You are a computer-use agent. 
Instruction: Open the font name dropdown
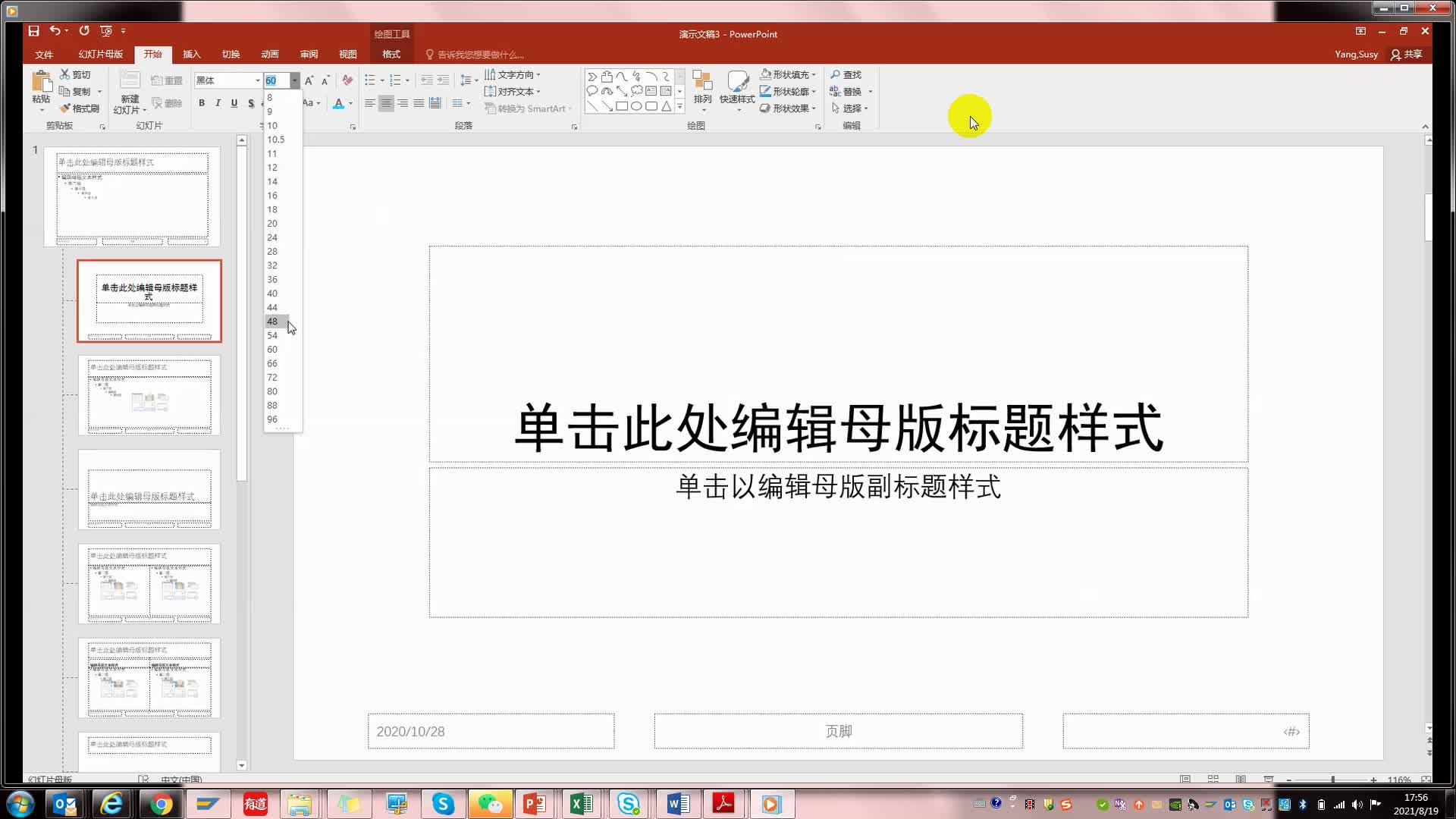[256, 80]
